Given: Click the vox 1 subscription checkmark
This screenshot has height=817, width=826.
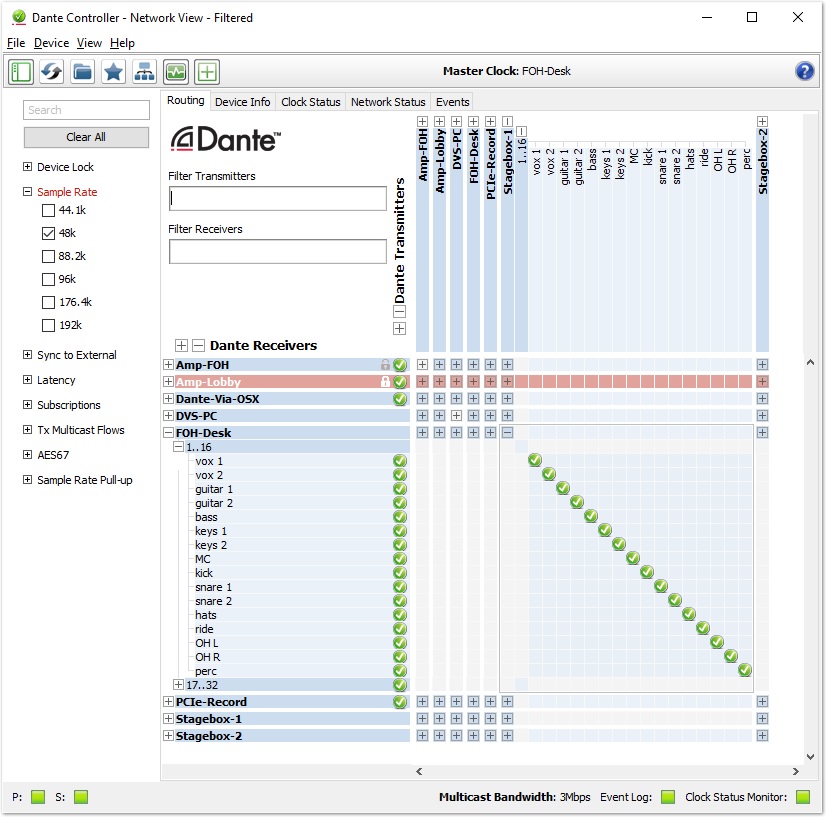Looking at the screenshot, I should [535, 460].
